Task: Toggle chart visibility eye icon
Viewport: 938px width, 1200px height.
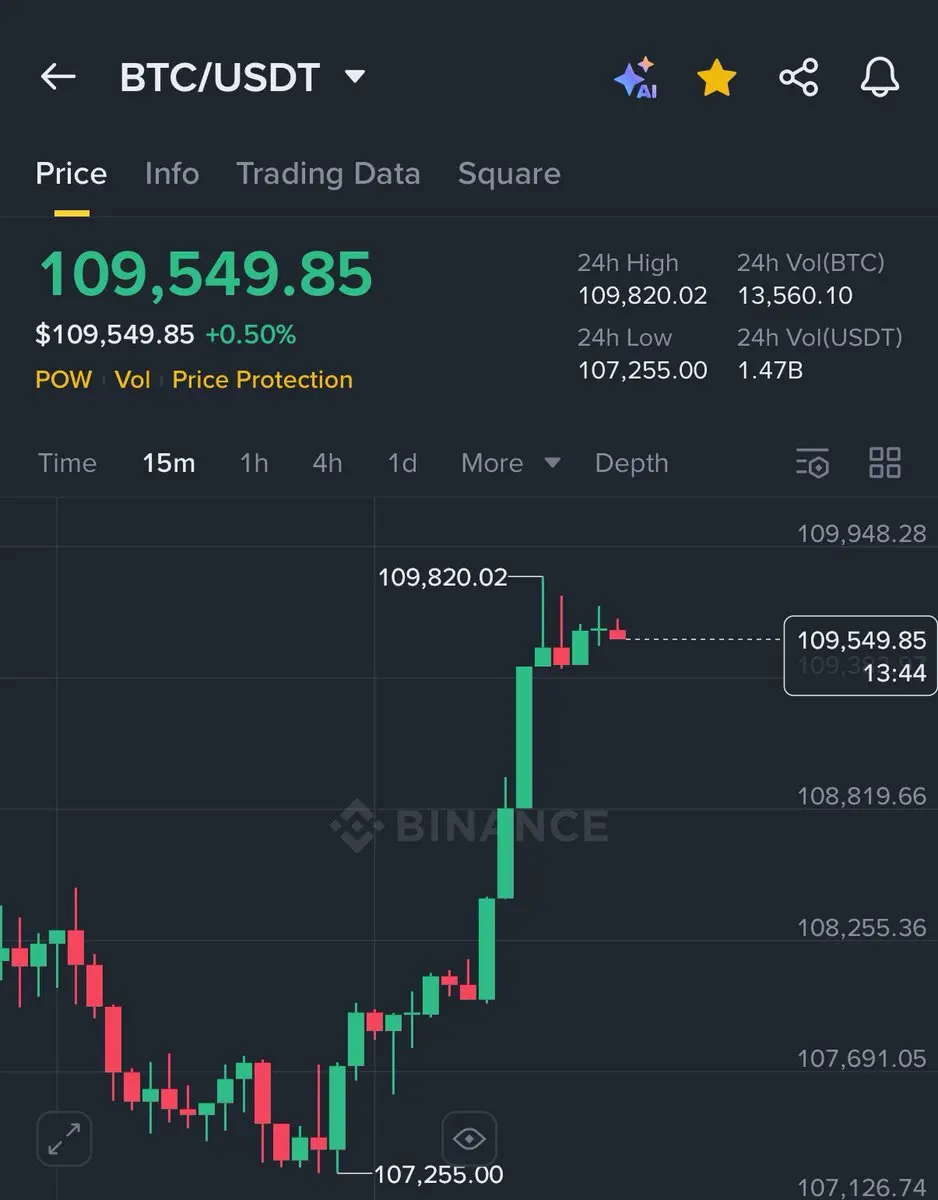Action: coord(469,1138)
